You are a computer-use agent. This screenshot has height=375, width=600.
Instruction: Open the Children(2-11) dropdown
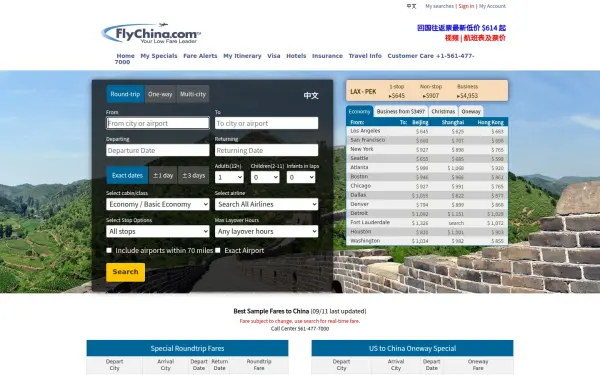(x=265, y=177)
